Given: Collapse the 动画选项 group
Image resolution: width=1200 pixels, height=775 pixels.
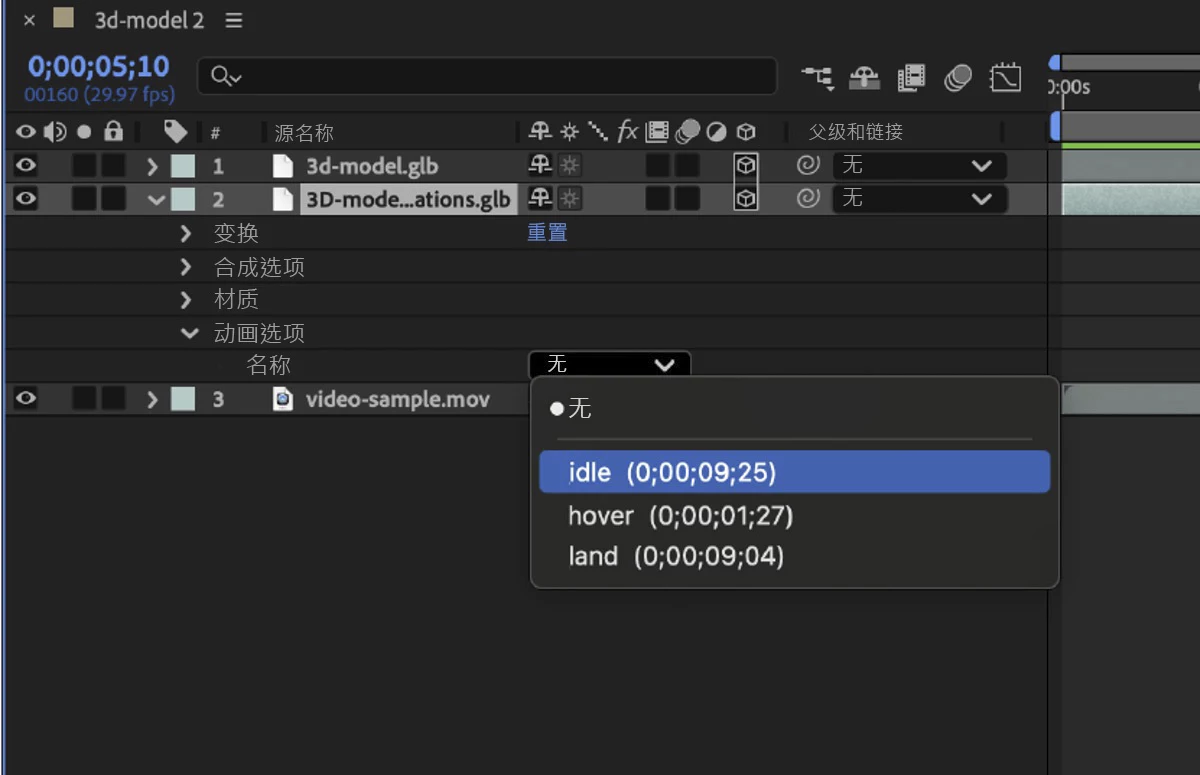Looking at the screenshot, I should (189, 334).
